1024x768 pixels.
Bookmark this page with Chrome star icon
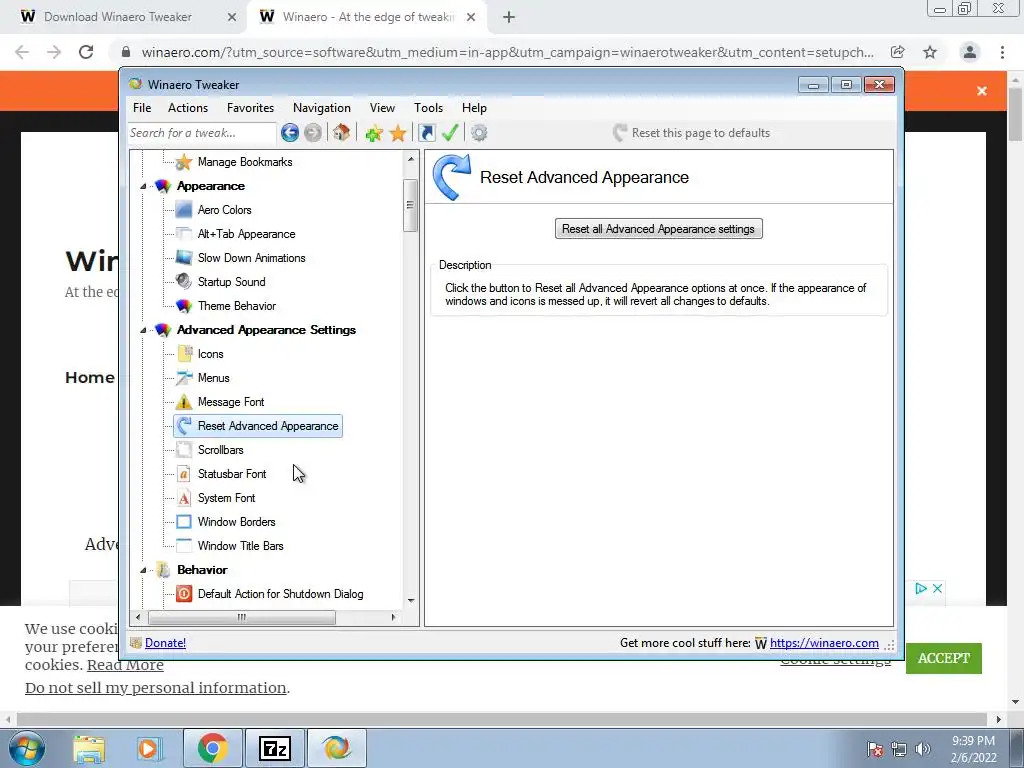click(x=930, y=52)
